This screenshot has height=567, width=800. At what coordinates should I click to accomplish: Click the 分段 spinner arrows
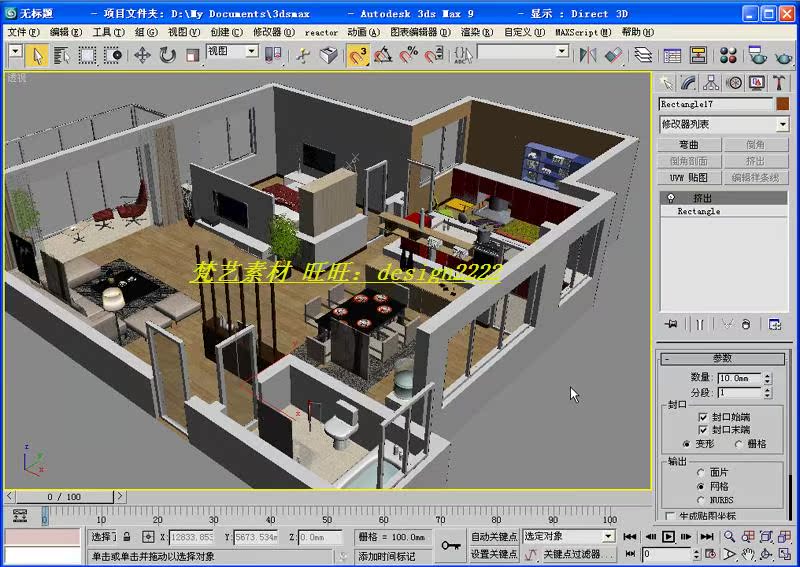tap(767, 392)
